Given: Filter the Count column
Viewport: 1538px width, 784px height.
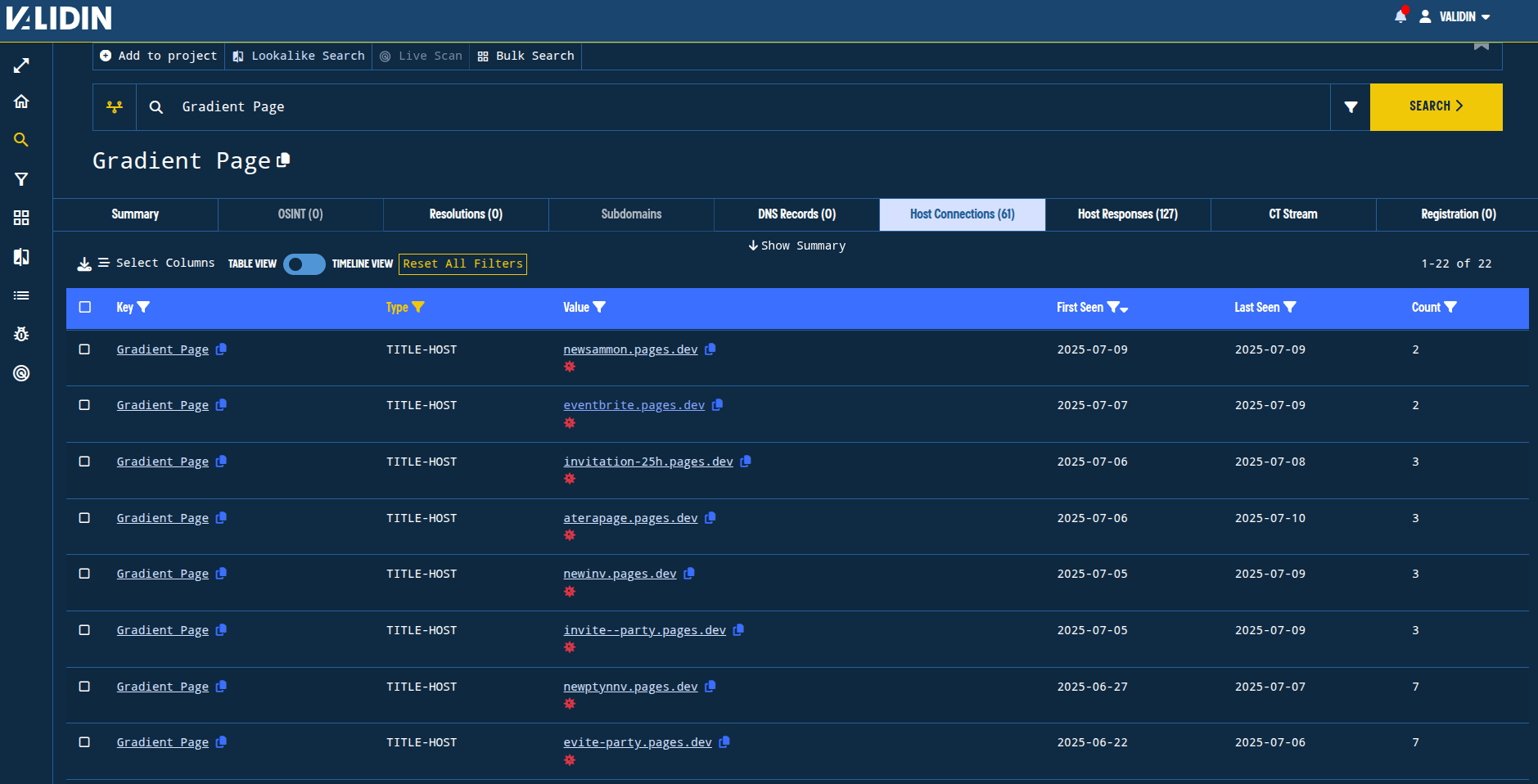Looking at the screenshot, I should tap(1450, 308).
